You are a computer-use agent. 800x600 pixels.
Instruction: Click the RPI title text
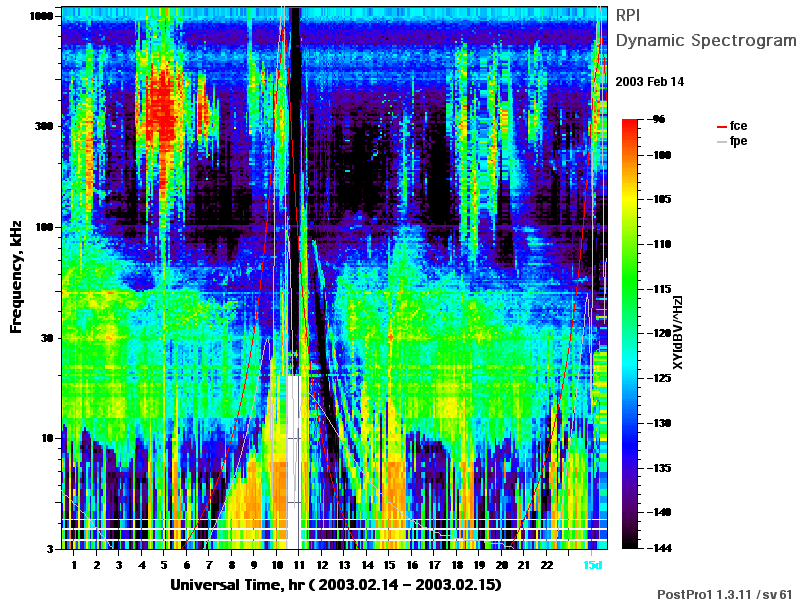628,16
